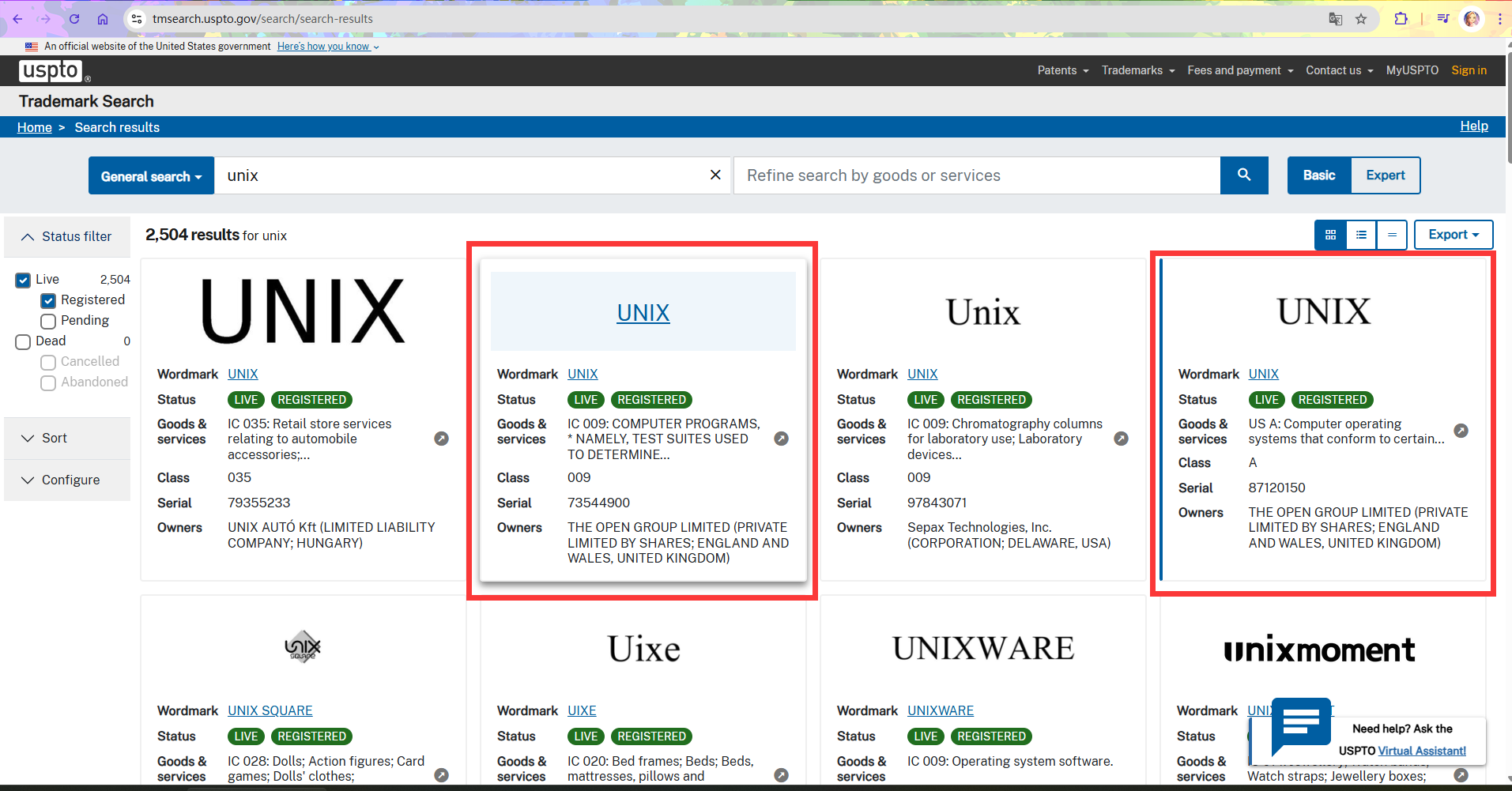1512x791 pixels.
Task: Check the Abandoned status checkbox
Action: click(x=48, y=382)
